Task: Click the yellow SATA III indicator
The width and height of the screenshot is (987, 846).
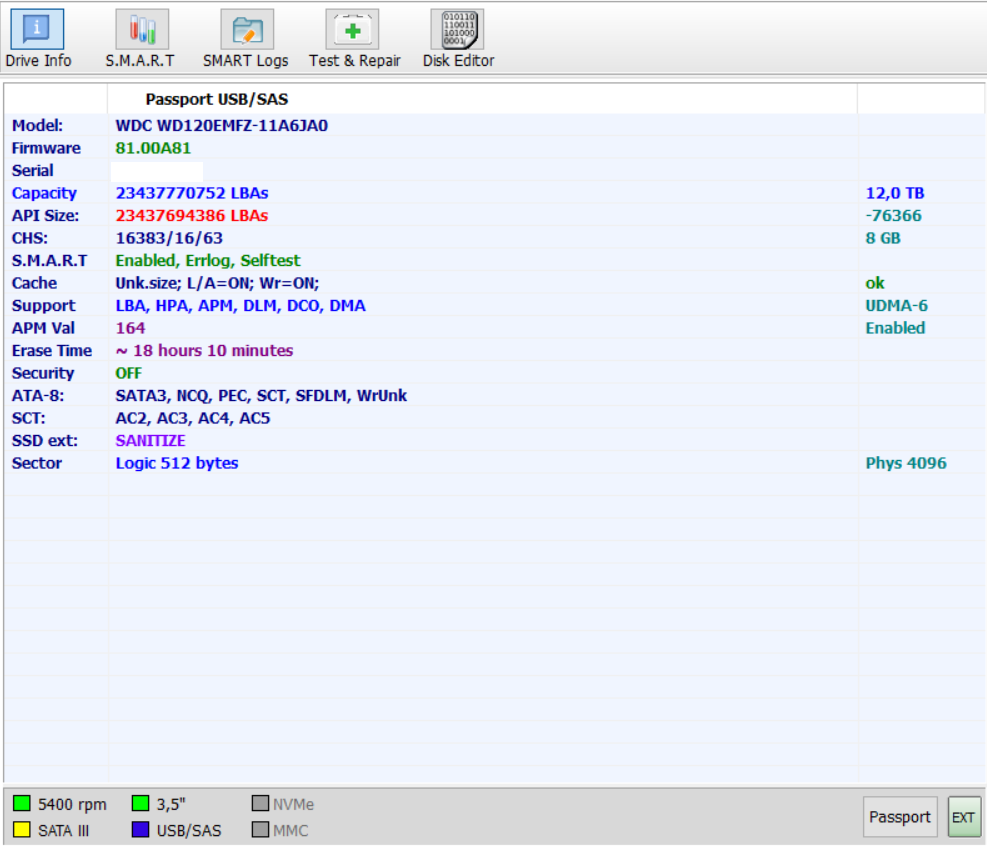Action: click(x=21, y=830)
